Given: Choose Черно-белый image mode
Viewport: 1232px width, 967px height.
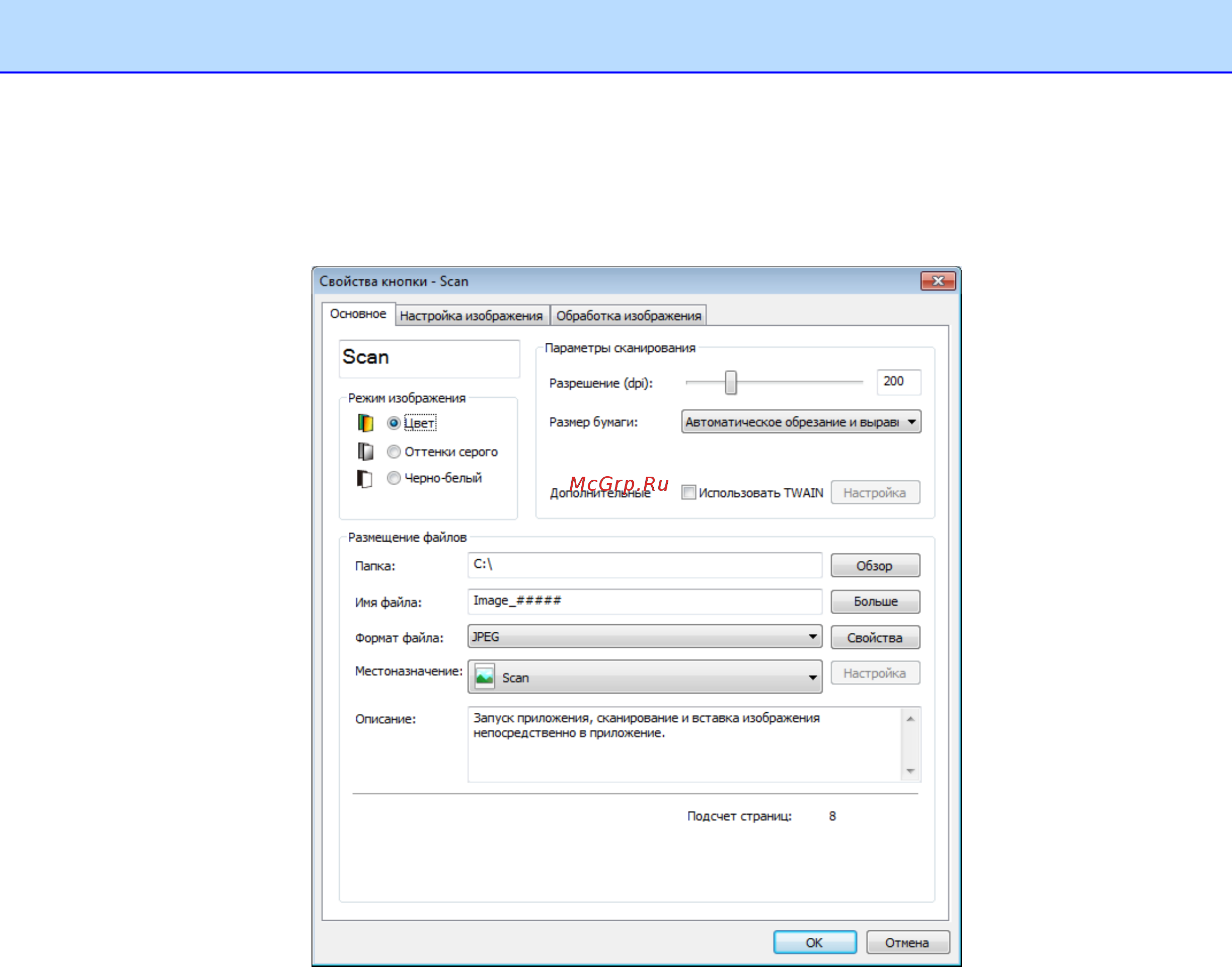Looking at the screenshot, I should coord(394,478).
